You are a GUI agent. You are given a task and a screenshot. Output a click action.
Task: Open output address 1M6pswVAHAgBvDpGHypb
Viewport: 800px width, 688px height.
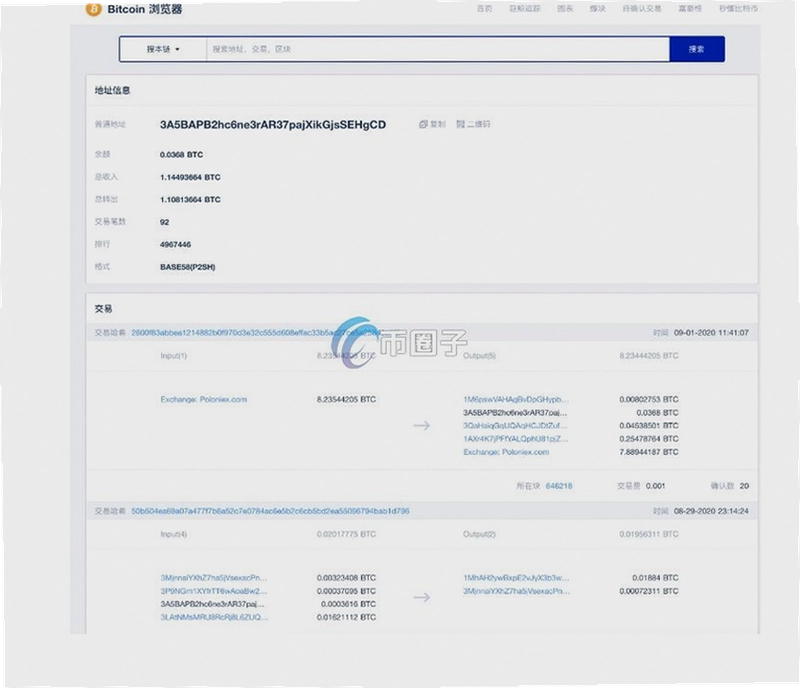click(516, 399)
